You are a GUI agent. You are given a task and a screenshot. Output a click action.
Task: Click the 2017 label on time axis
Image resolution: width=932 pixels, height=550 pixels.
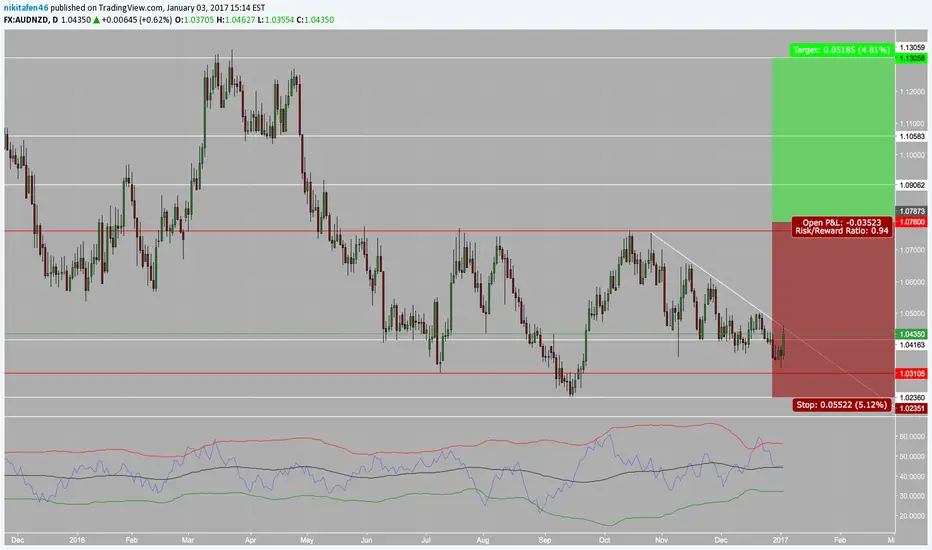click(x=780, y=540)
